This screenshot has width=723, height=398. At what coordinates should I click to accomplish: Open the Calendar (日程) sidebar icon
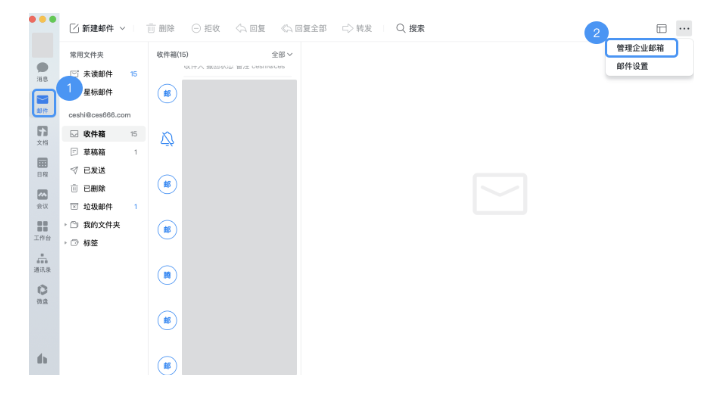click(42, 167)
